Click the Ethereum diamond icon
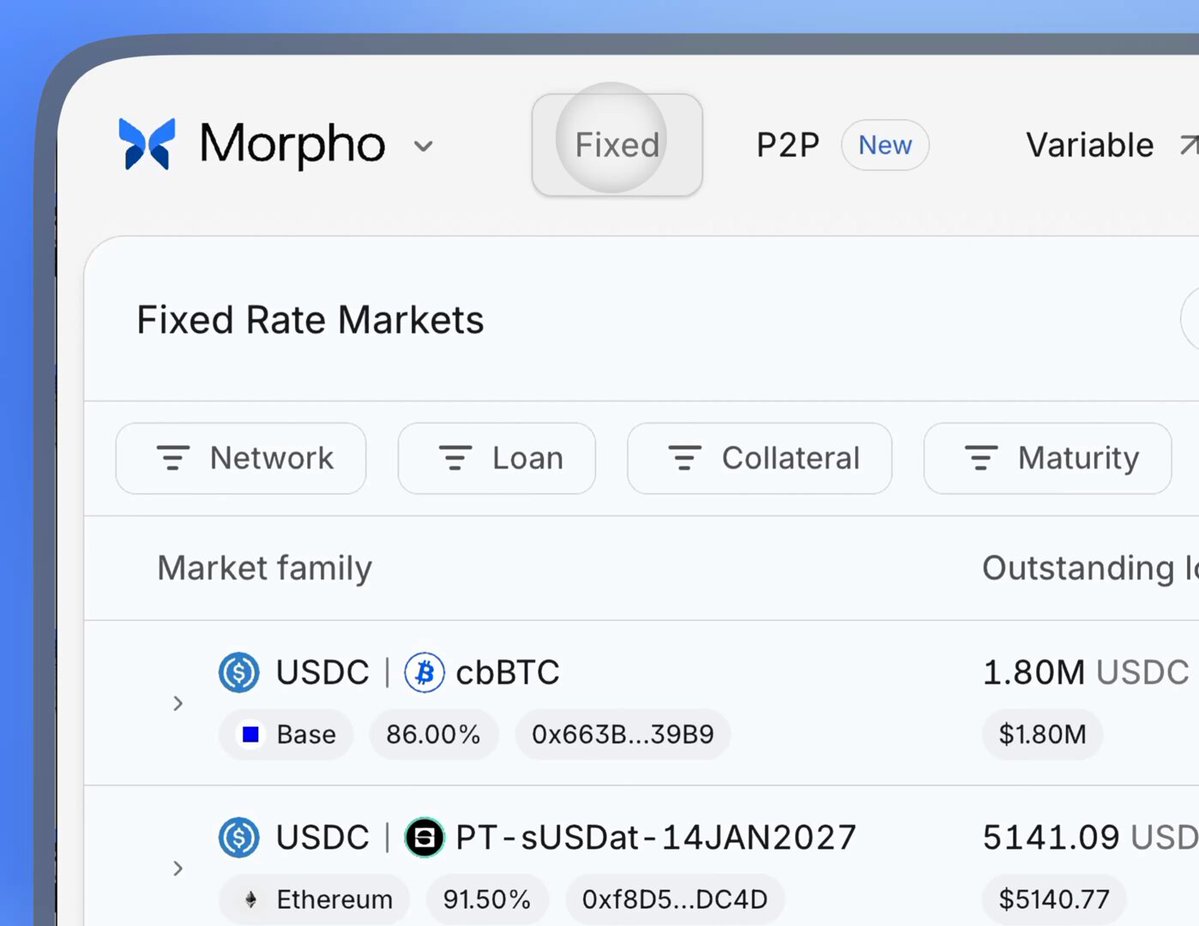 250,899
